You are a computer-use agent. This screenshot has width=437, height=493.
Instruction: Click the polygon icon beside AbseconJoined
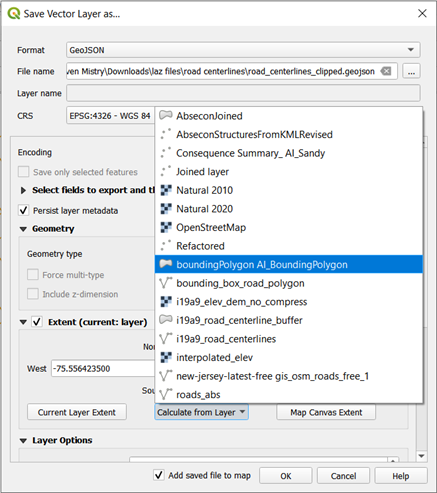tap(166, 116)
